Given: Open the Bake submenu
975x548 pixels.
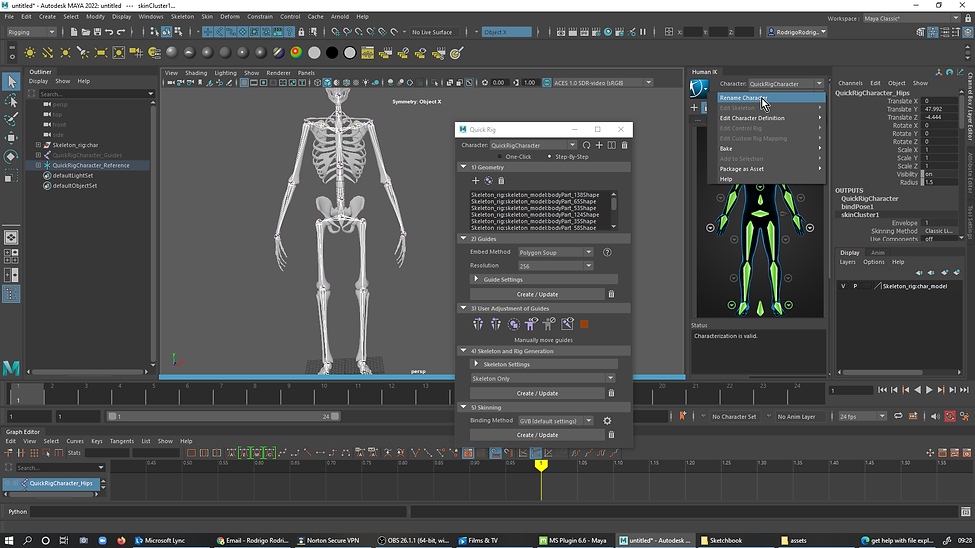Looking at the screenshot, I should point(770,149).
